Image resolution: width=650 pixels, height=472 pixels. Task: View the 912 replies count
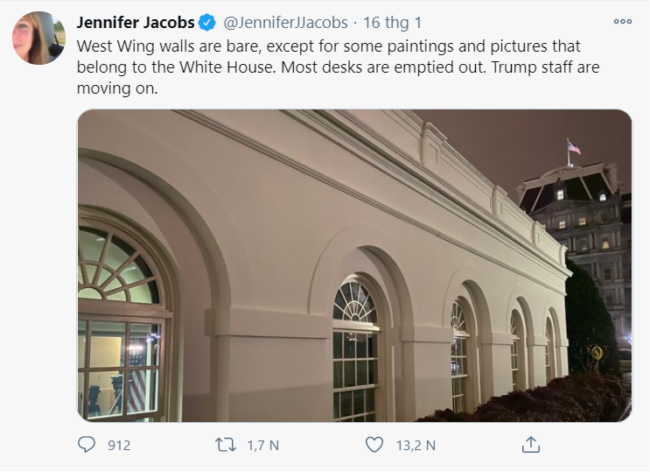click(x=119, y=445)
